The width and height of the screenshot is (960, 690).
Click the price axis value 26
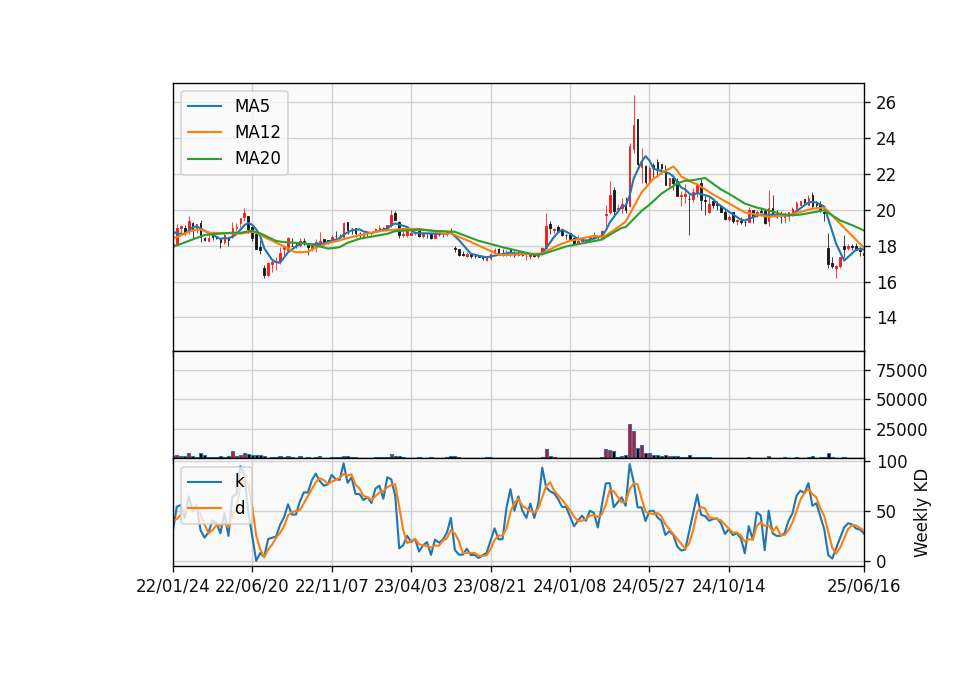tap(886, 103)
